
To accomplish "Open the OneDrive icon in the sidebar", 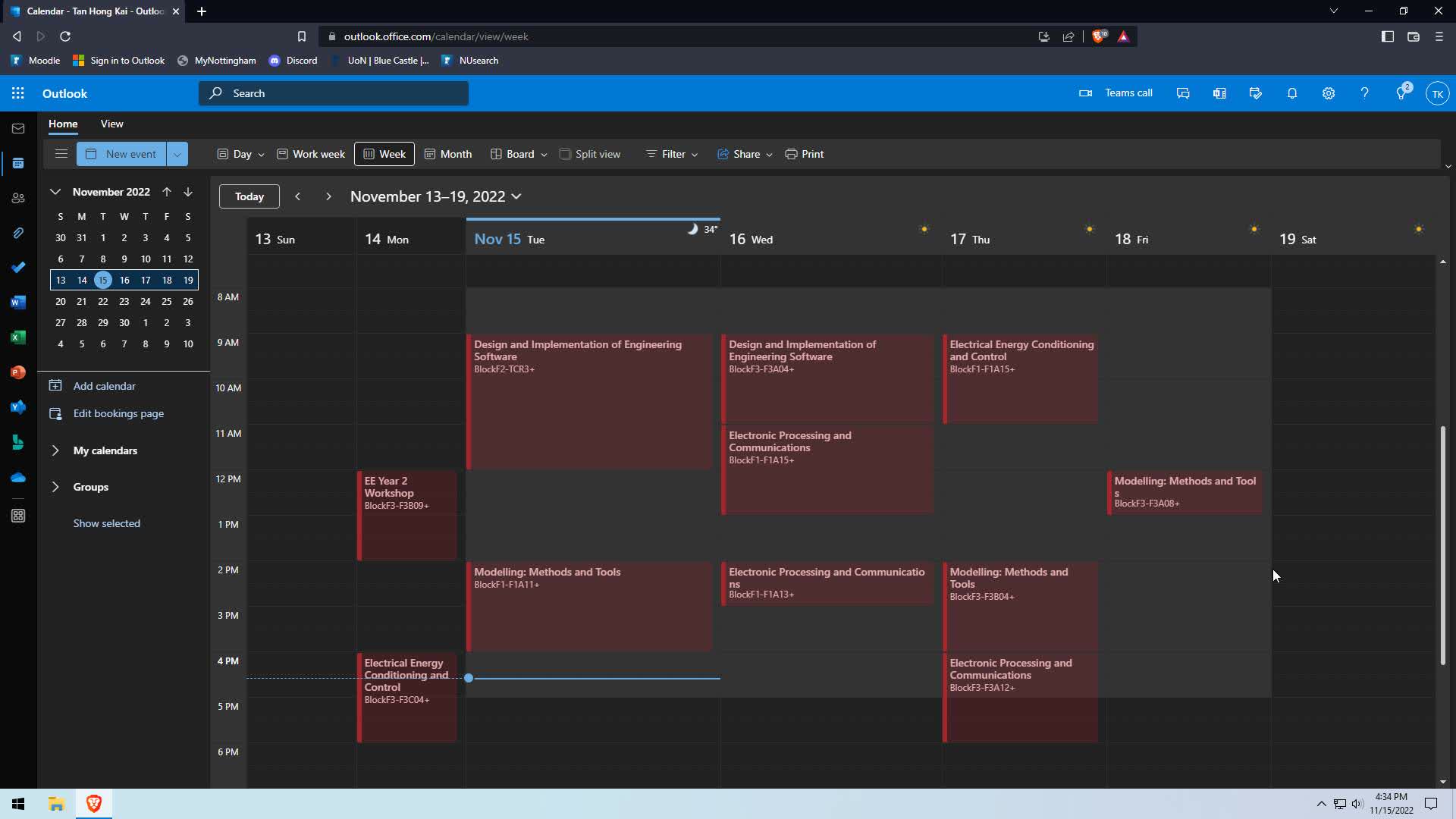I will (18, 477).
